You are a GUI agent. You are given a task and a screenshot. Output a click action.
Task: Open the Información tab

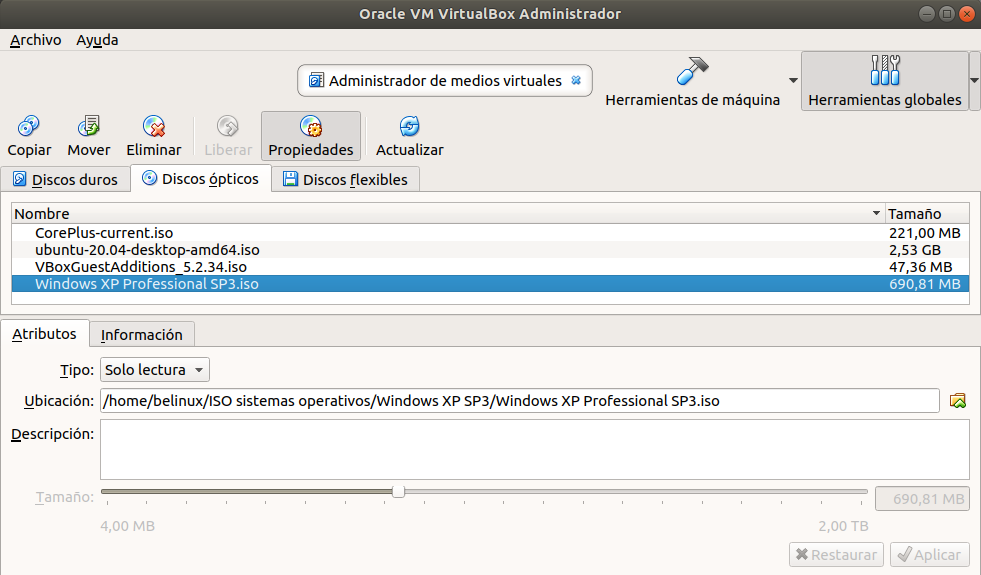pos(141,335)
